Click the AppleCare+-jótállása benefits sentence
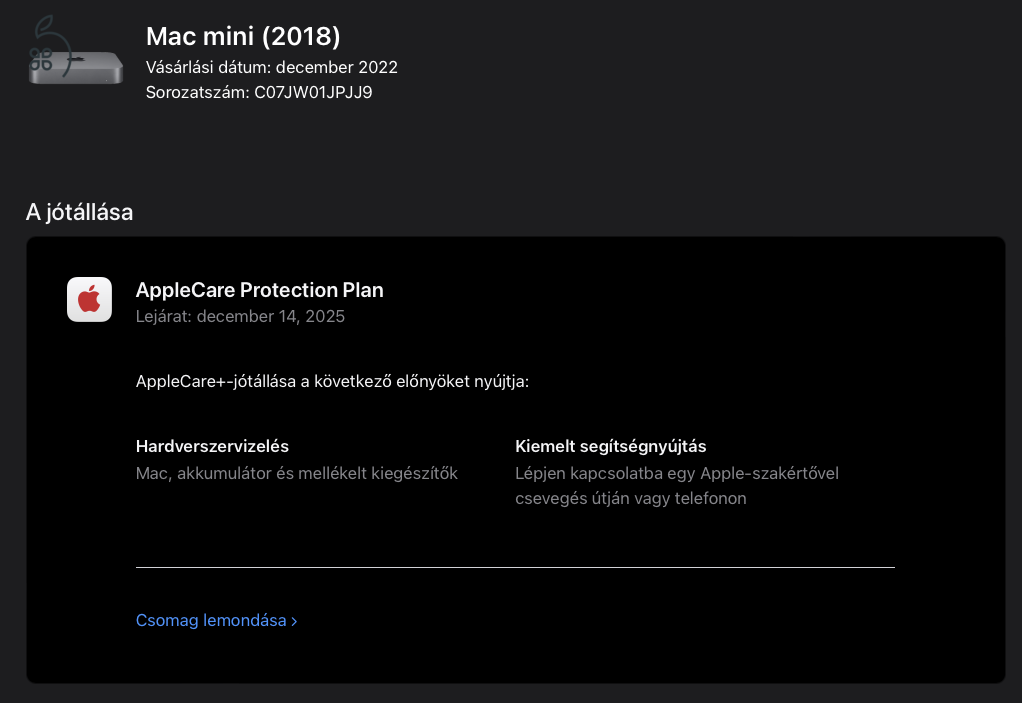Viewport: 1022px width, 703px height. coord(332,382)
